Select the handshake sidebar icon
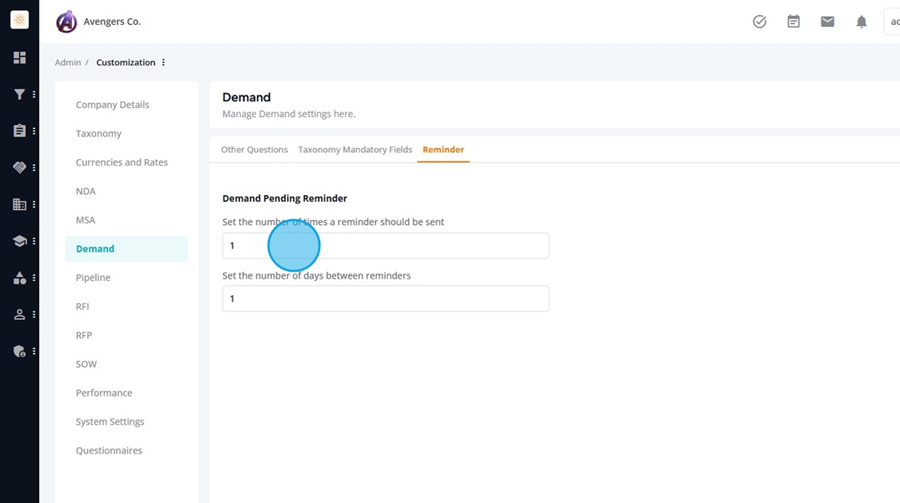The image size is (900, 503). pyautogui.click(x=20, y=168)
